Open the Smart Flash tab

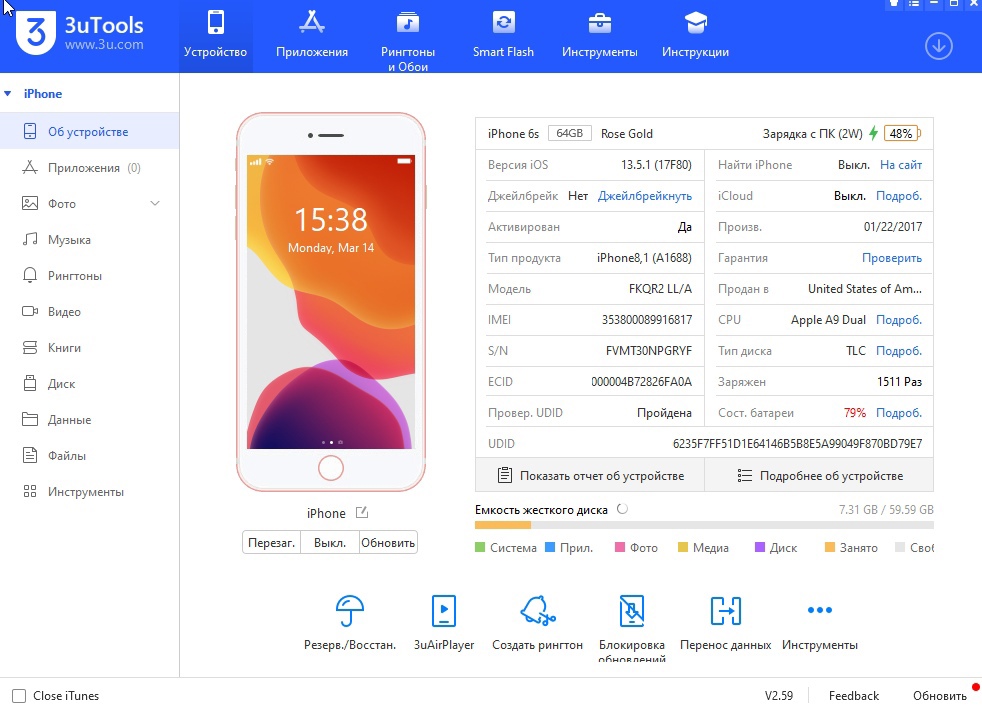[x=503, y=36]
